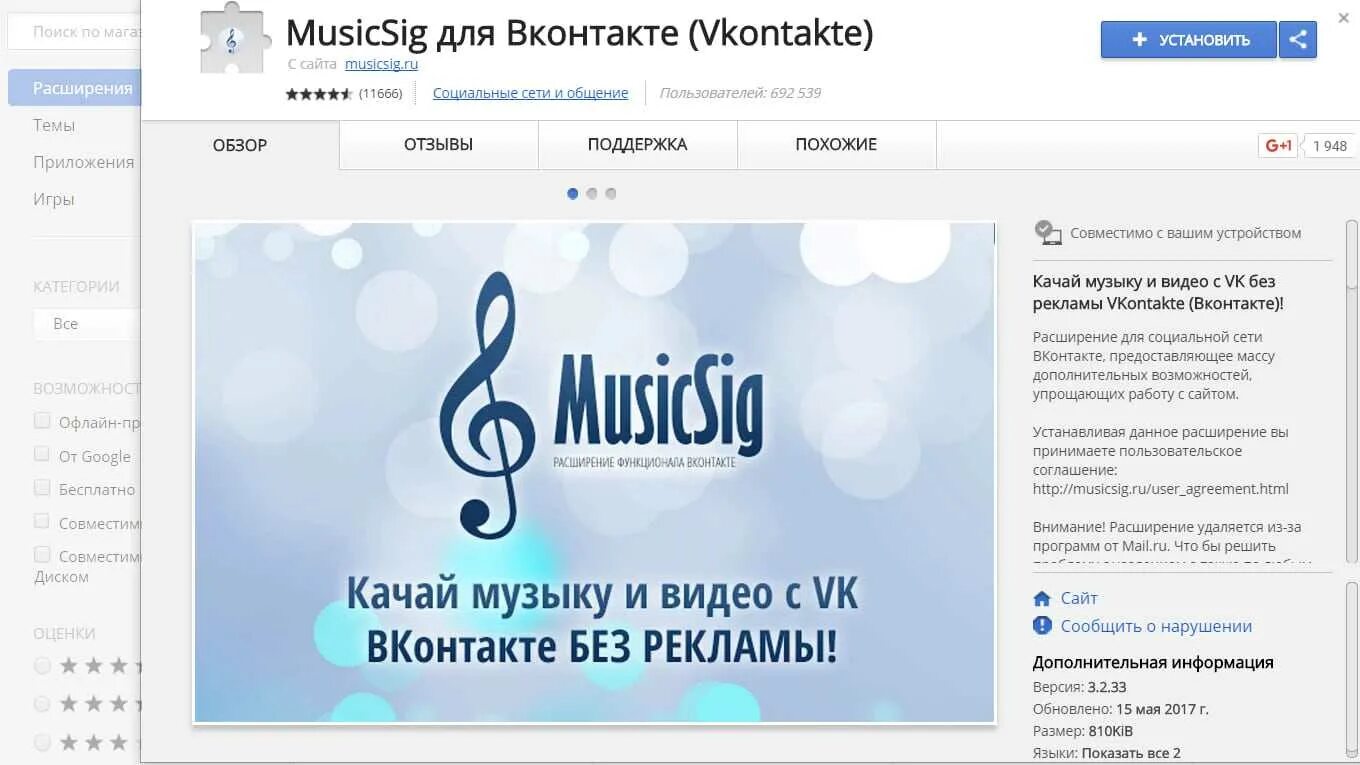Viewport: 1360px width, 765px height.
Task: Open the Все categories dropdown
Action: [87, 324]
